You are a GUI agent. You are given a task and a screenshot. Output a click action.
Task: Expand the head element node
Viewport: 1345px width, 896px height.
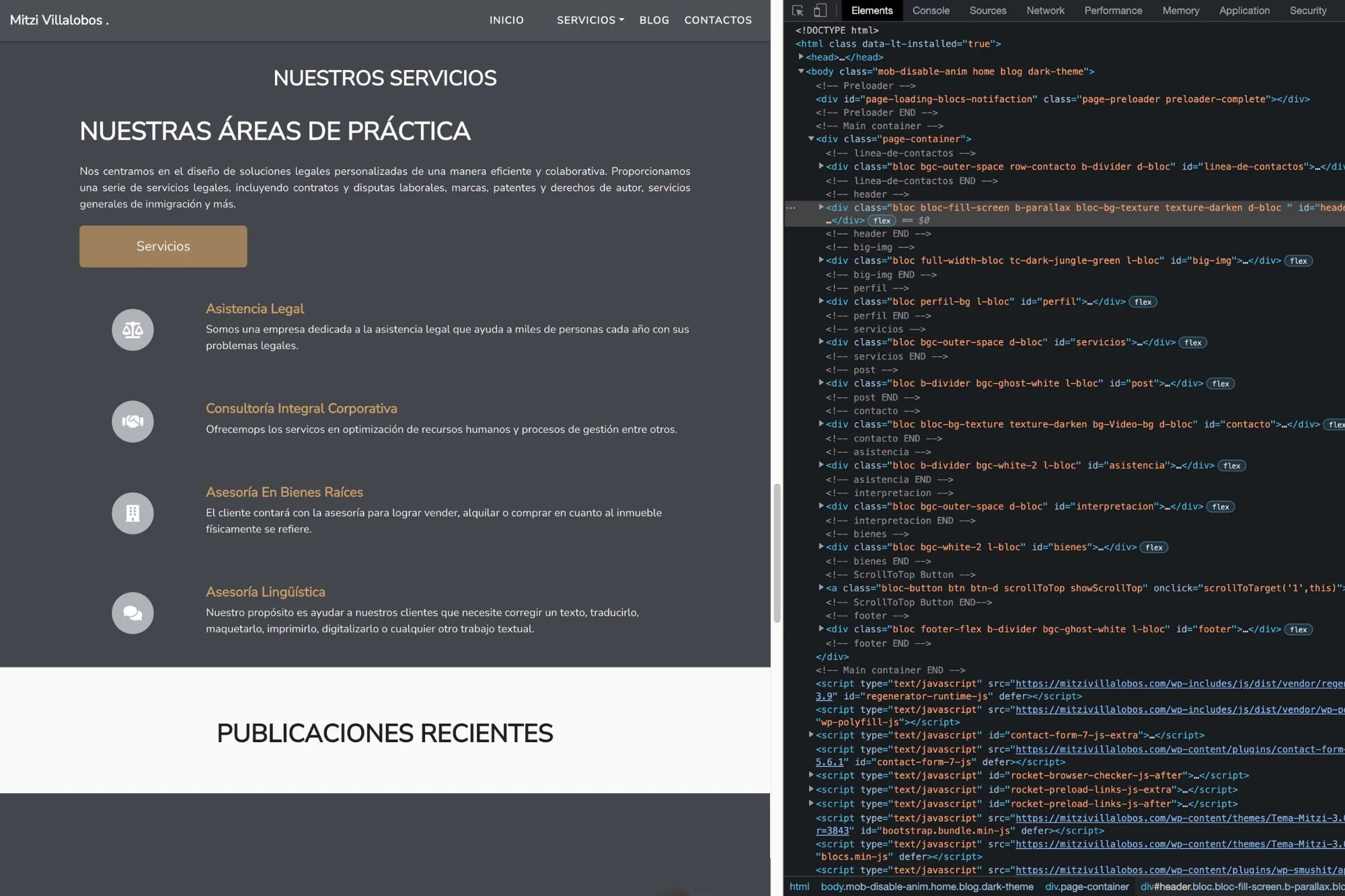[801, 57]
